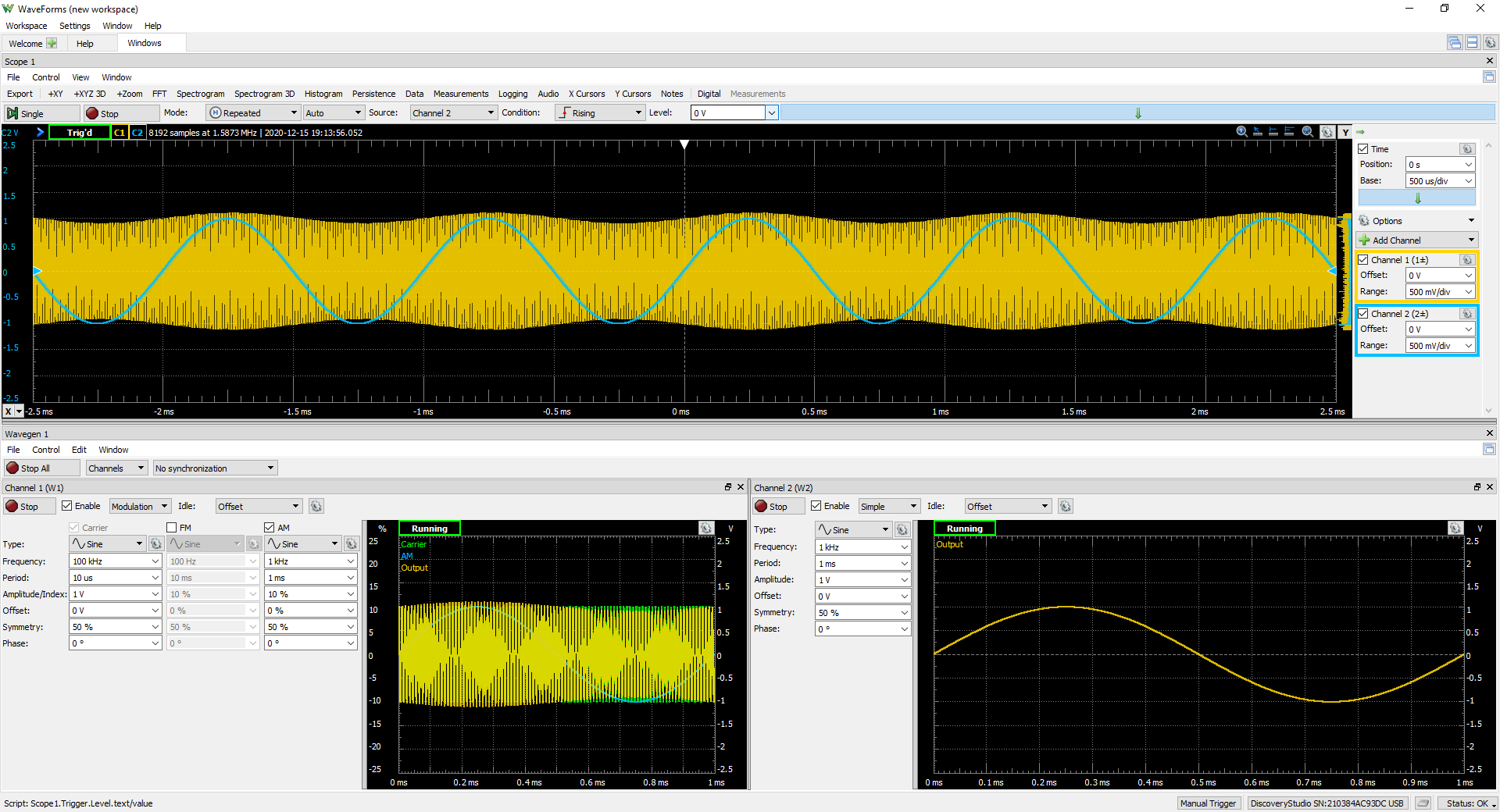Click the scope Stop button
1500x812 pixels.
pos(121,113)
